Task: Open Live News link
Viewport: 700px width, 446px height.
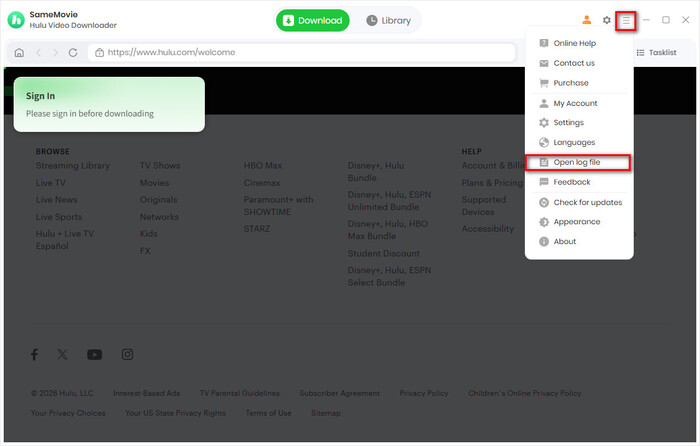Action: coord(56,200)
